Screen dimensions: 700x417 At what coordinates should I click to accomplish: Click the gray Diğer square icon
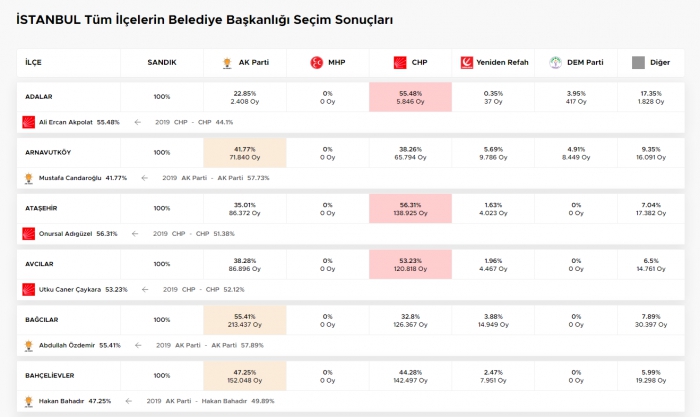638,62
